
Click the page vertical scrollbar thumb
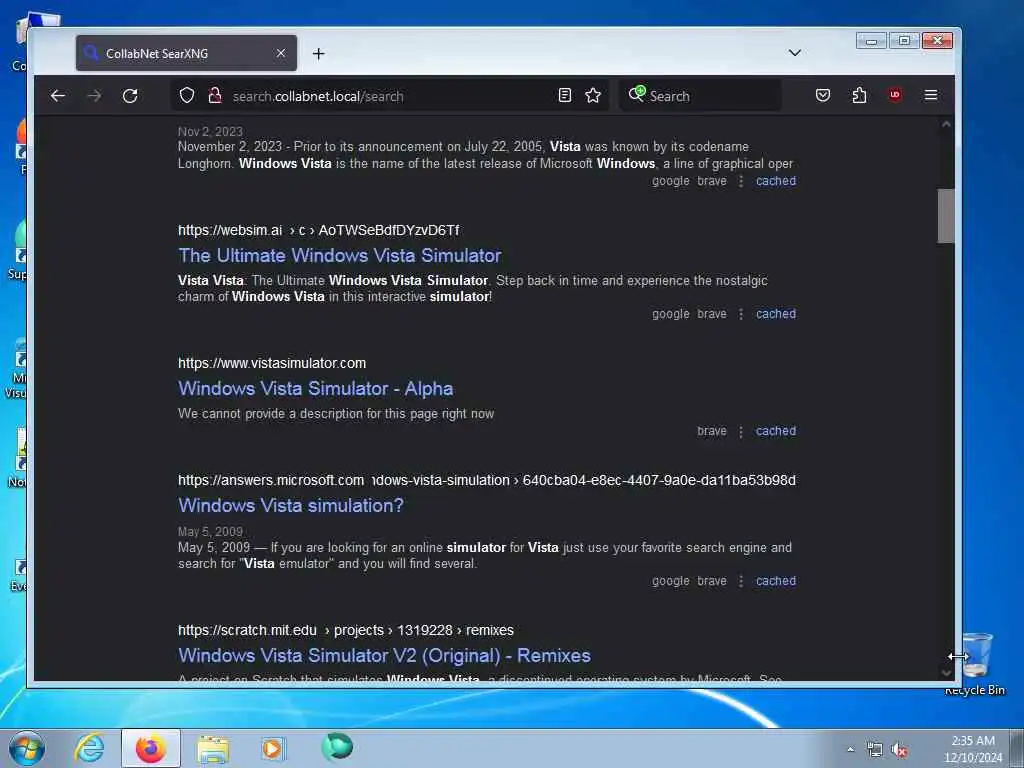coord(946,216)
